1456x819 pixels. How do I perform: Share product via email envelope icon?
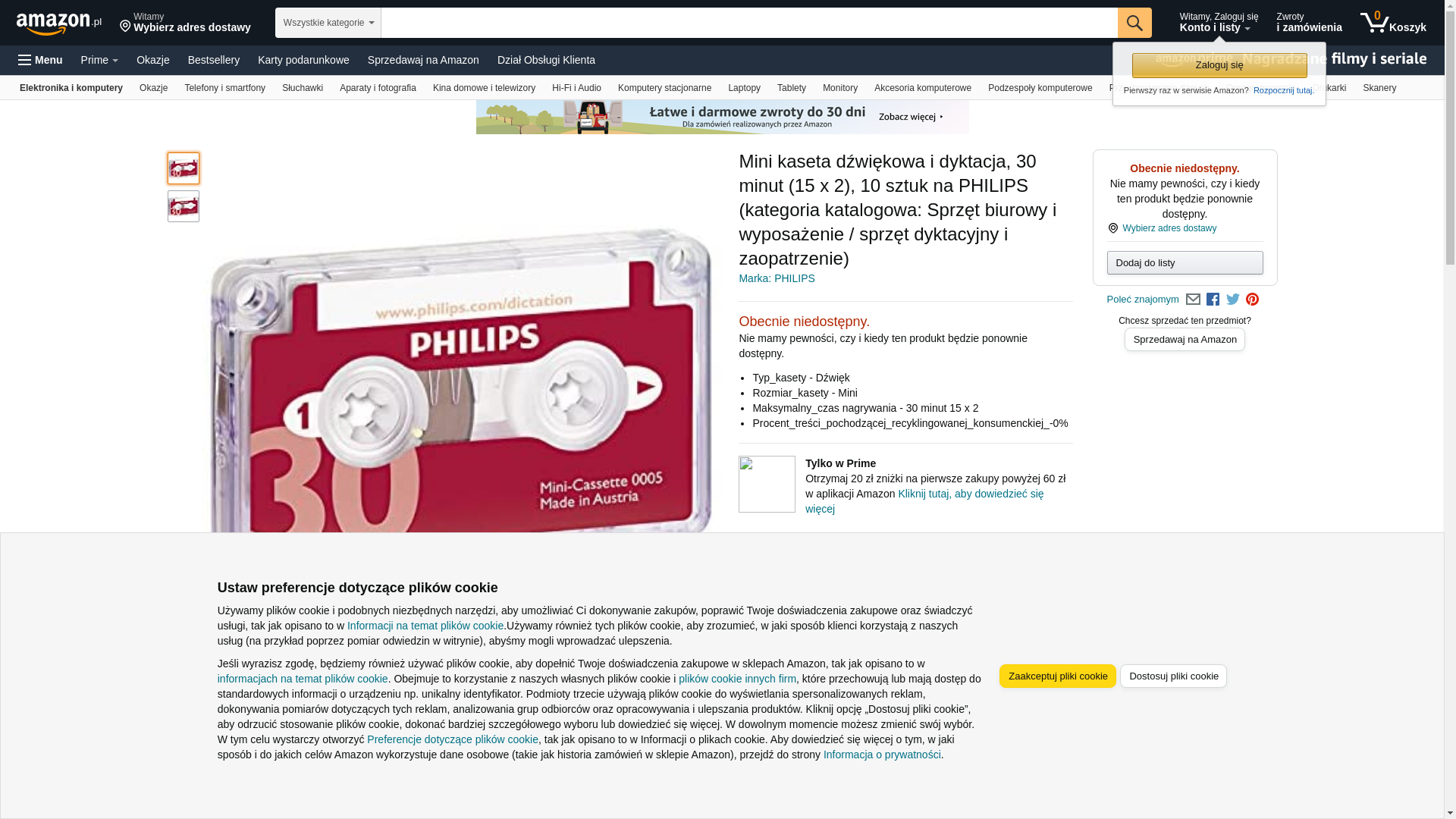point(1193,300)
